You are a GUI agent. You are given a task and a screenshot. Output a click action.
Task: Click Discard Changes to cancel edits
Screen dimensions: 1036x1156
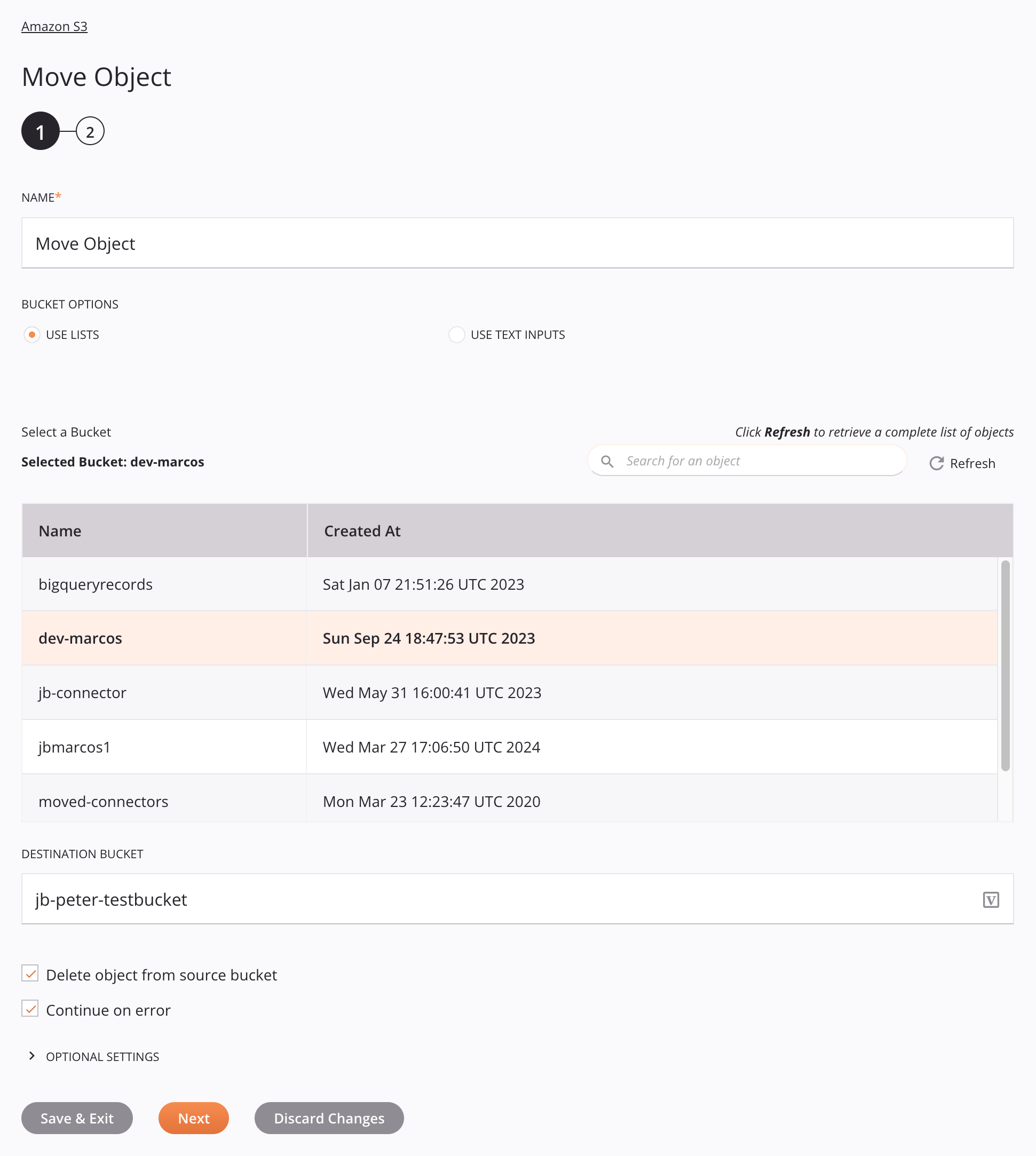pos(329,1118)
